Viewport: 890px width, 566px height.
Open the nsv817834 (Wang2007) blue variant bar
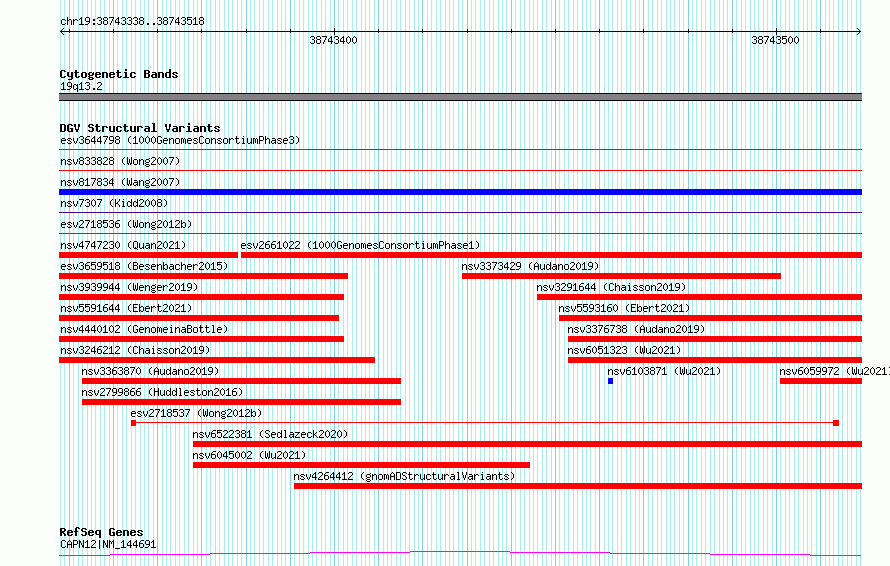[460, 192]
